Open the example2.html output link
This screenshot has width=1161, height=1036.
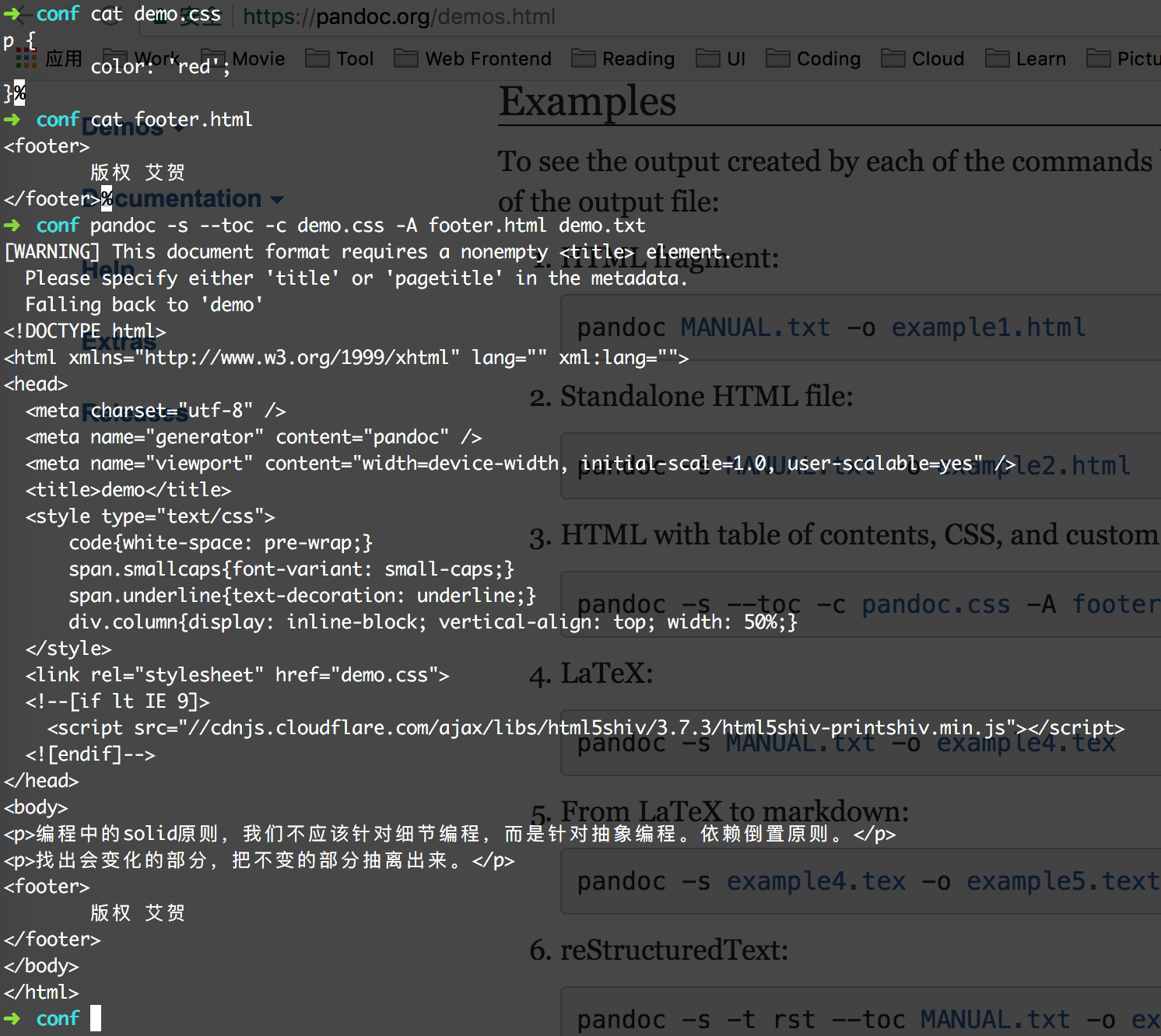[x=1035, y=466]
